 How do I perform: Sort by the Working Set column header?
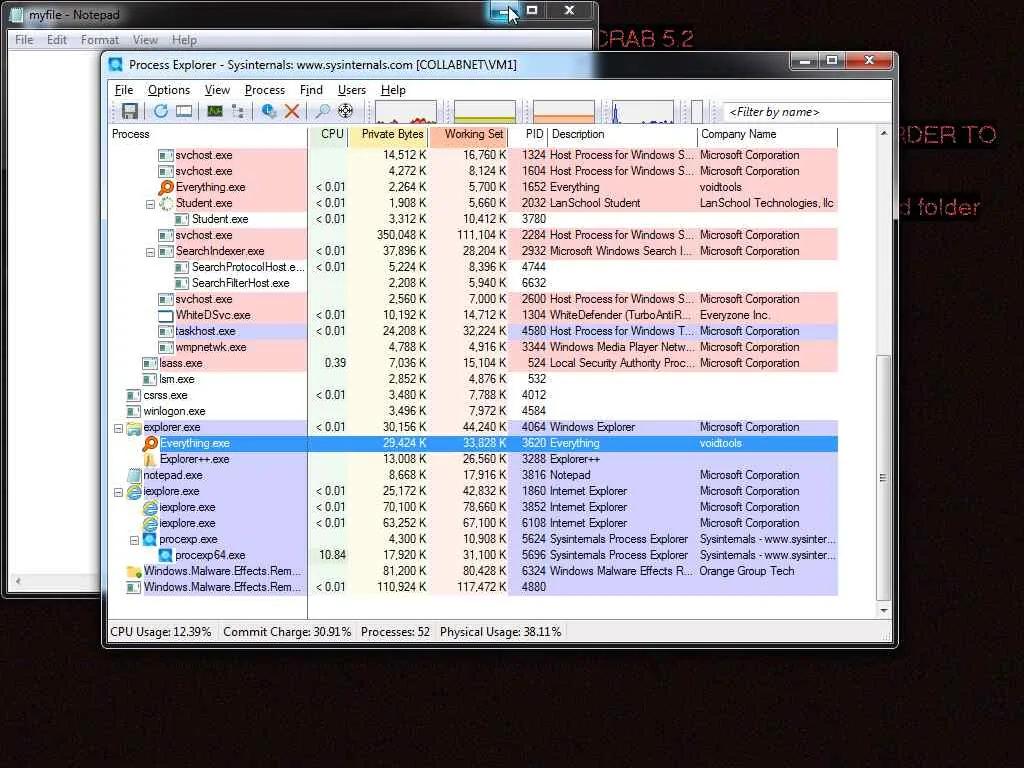[468, 134]
